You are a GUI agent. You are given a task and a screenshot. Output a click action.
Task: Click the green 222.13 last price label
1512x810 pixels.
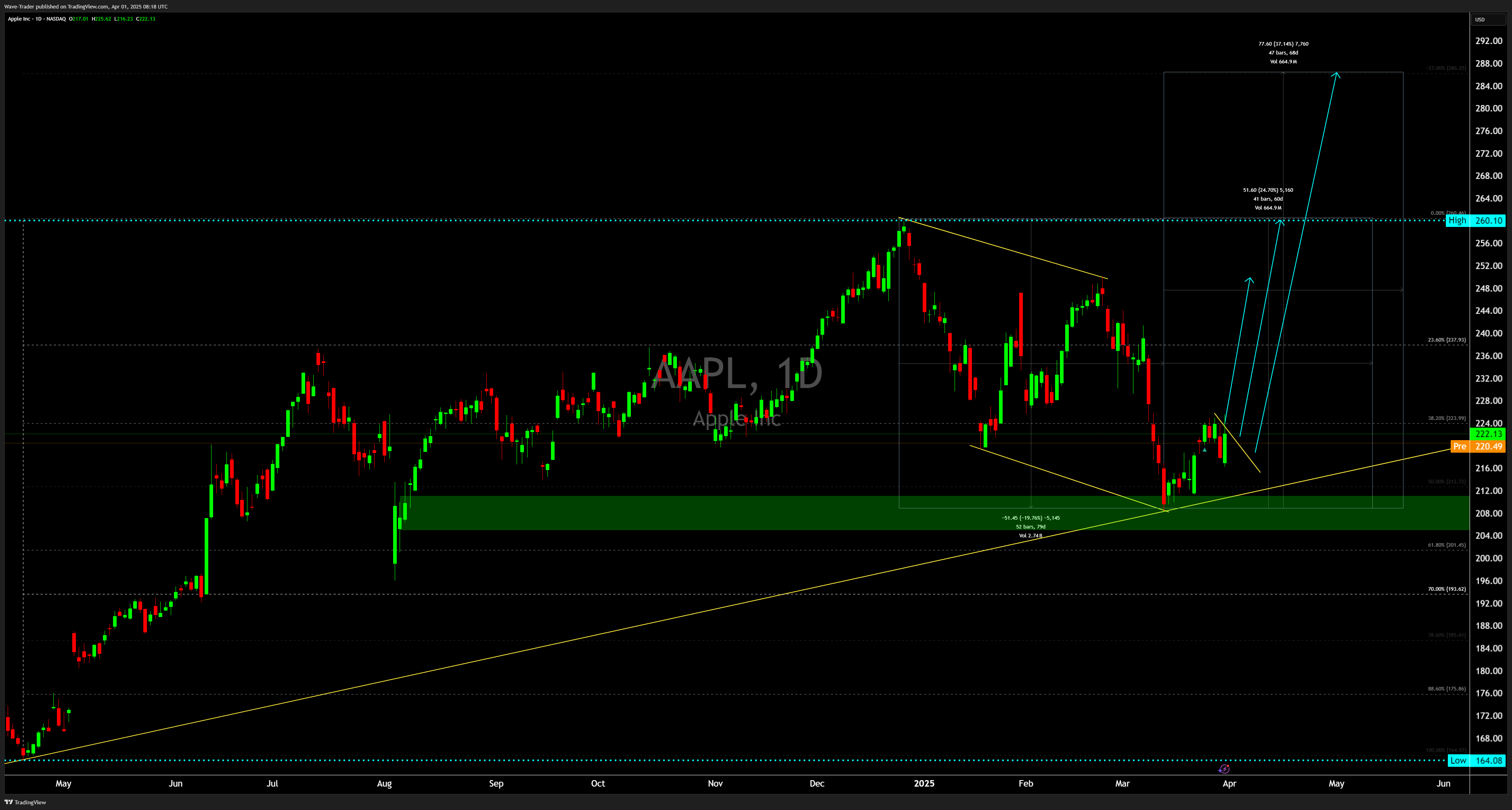tap(1489, 434)
